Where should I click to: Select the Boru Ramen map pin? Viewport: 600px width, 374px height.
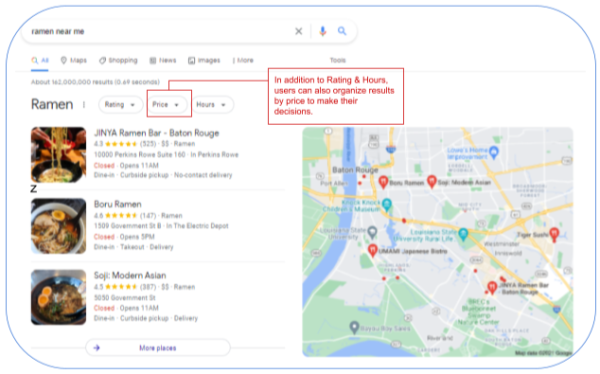[x=383, y=181]
